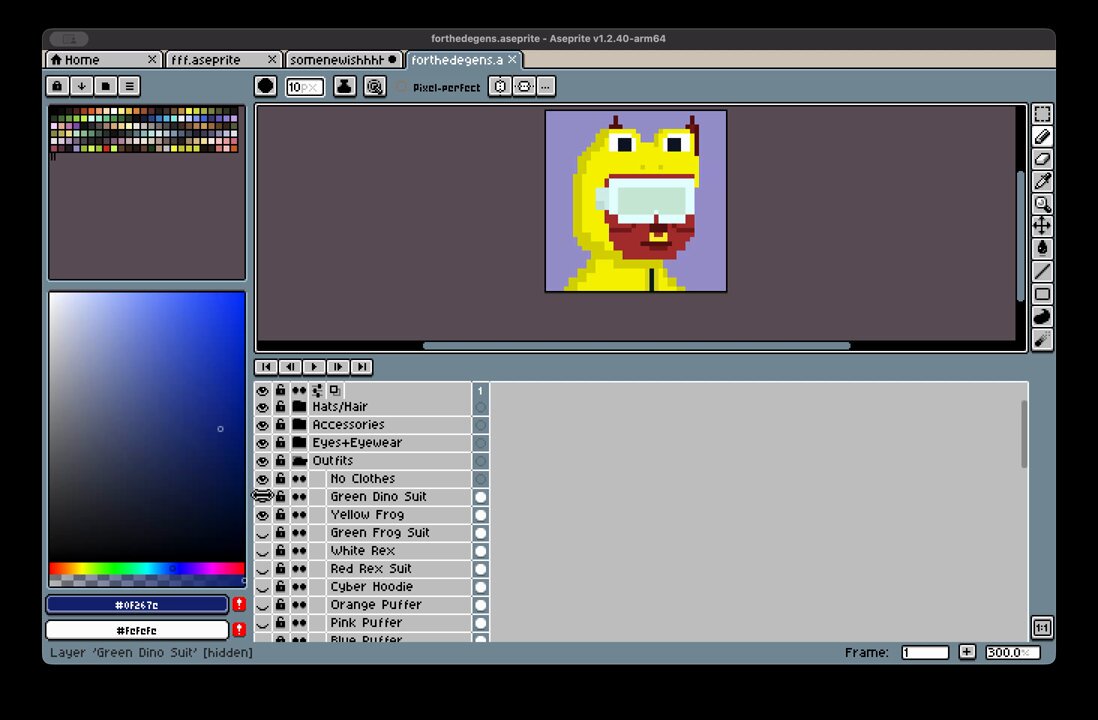Viewport: 1098px width, 720px height.
Task: Open the brush type selector
Action: coord(265,86)
